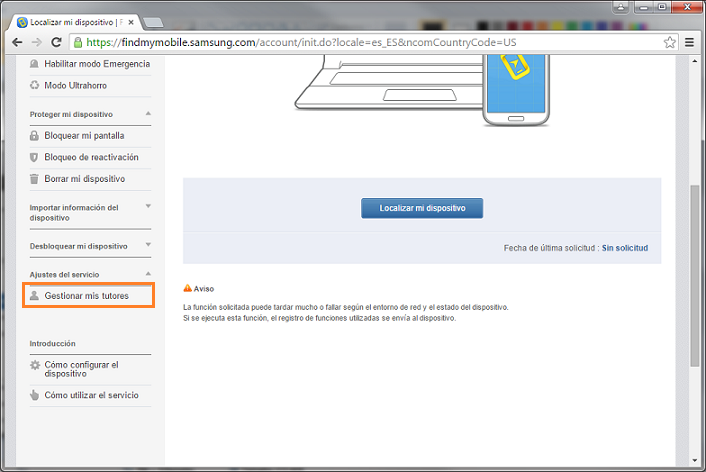Click the trash icon beside Borrar mi dispositivo
This screenshot has height=472, width=706.
tap(34, 179)
